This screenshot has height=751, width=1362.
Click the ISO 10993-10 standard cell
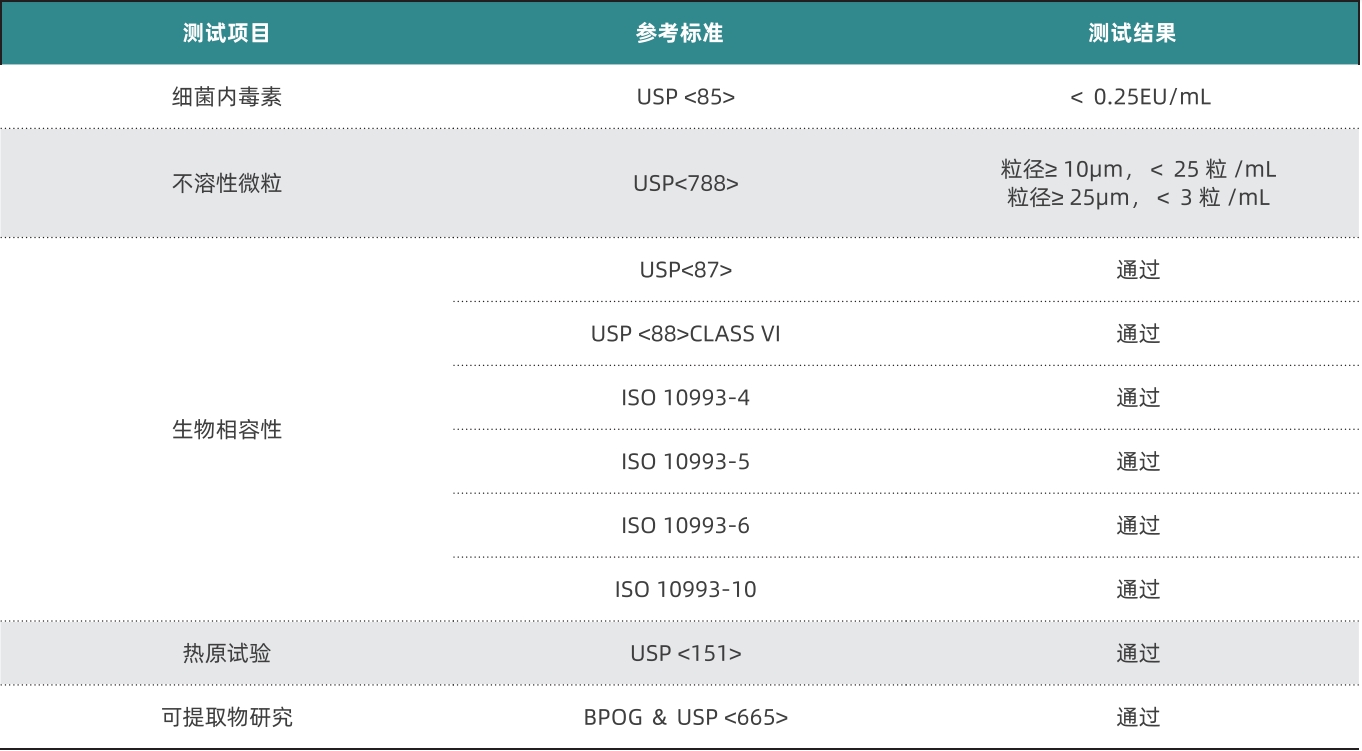(686, 589)
